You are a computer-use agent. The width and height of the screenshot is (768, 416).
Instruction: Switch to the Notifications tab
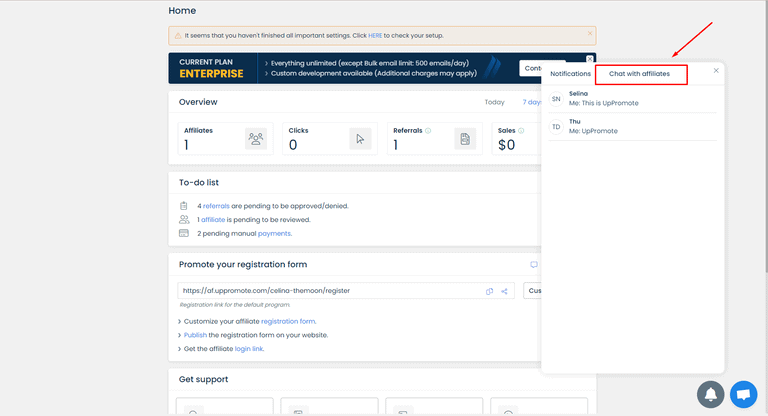pyautogui.click(x=570, y=74)
